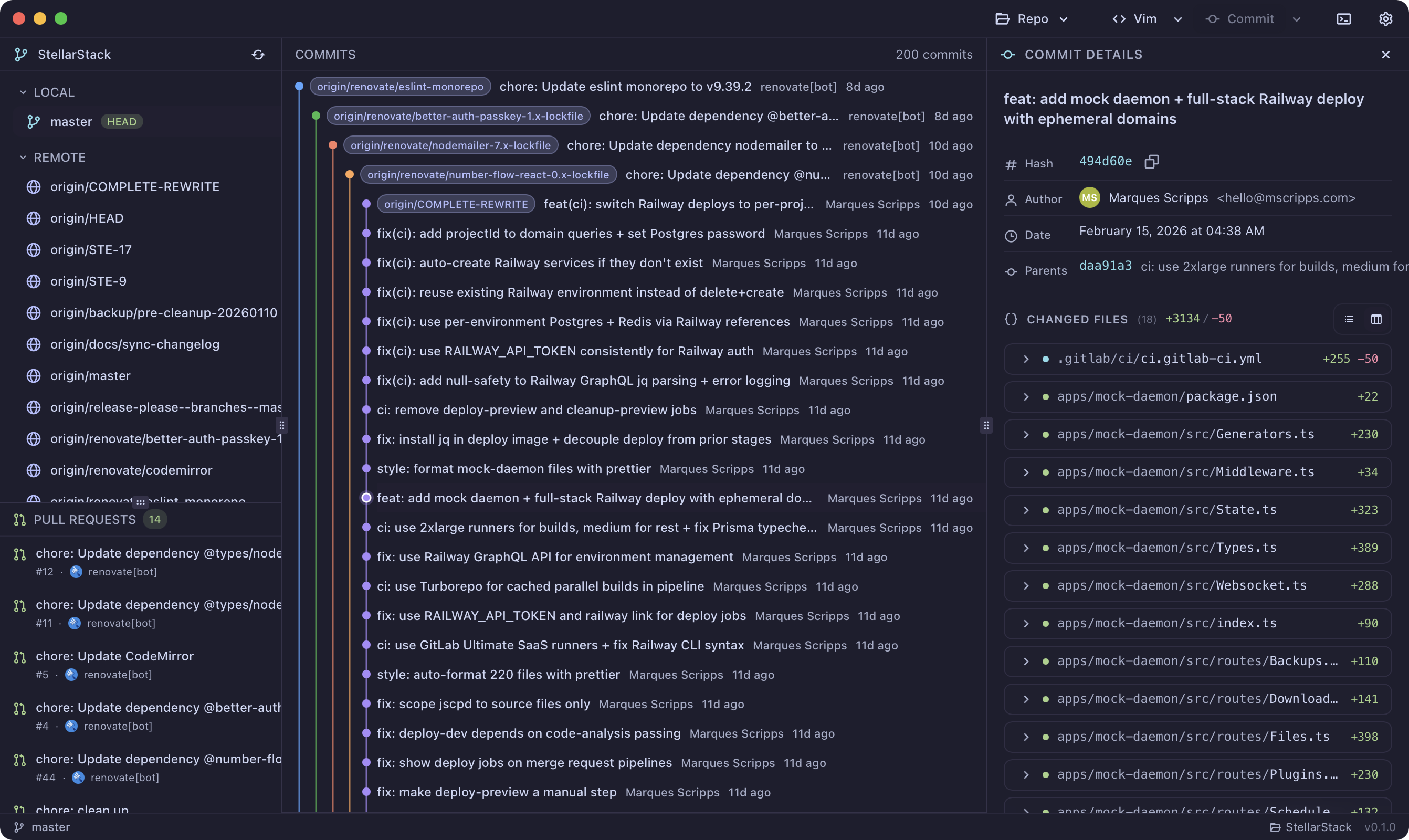Open the terminal icon in top bar

pos(1343,19)
